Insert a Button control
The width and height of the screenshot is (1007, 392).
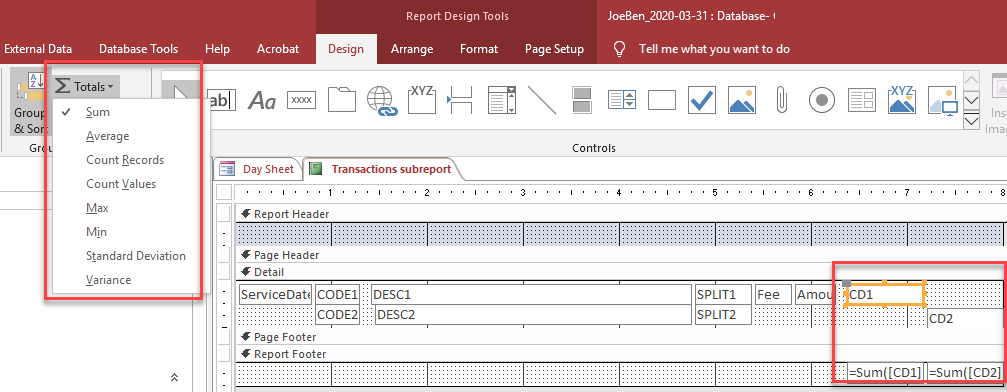301,100
